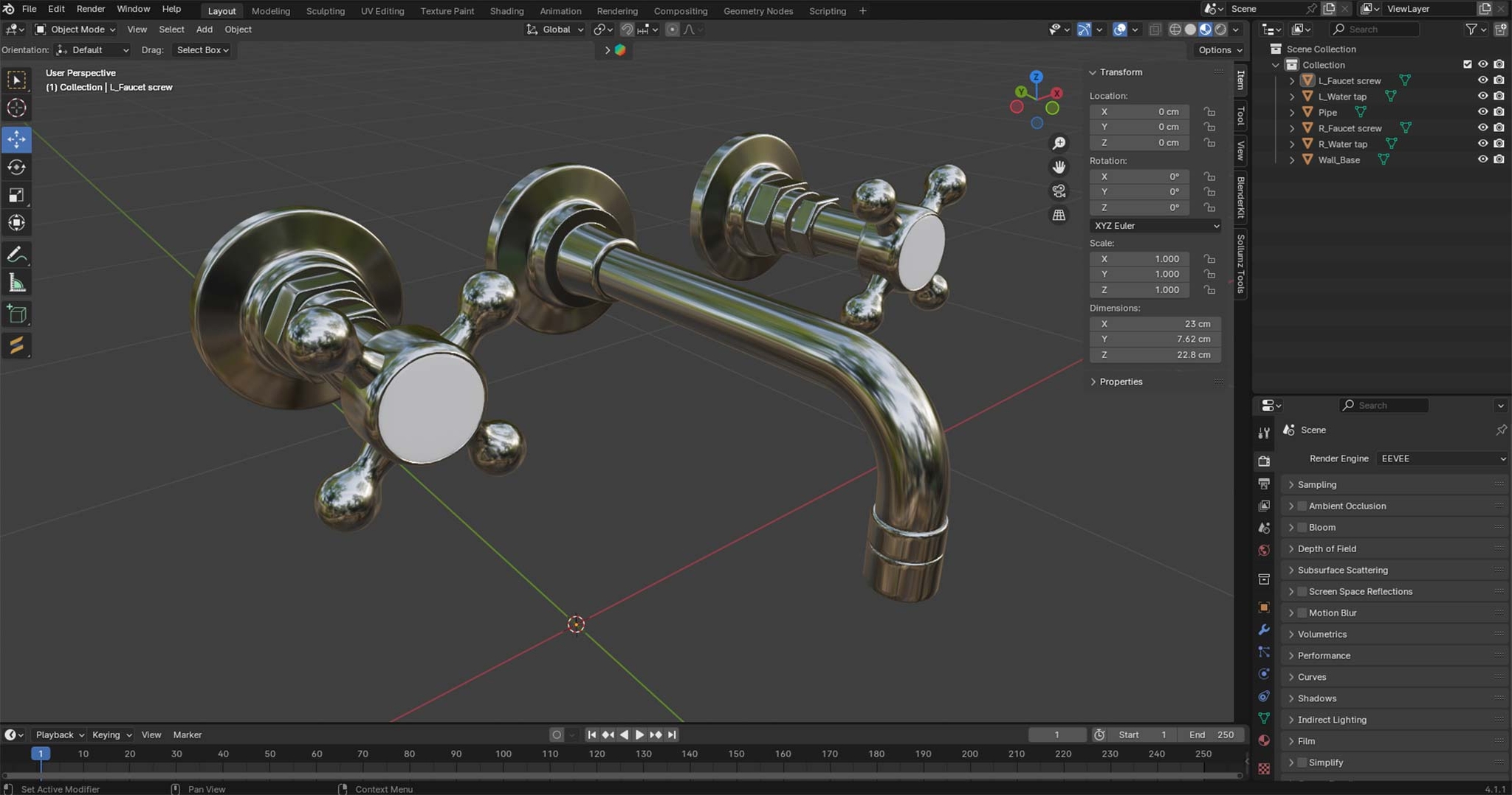Screen dimensions: 1512x795
Task: Open the Tool properties tab icon
Action: (1264, 433)
